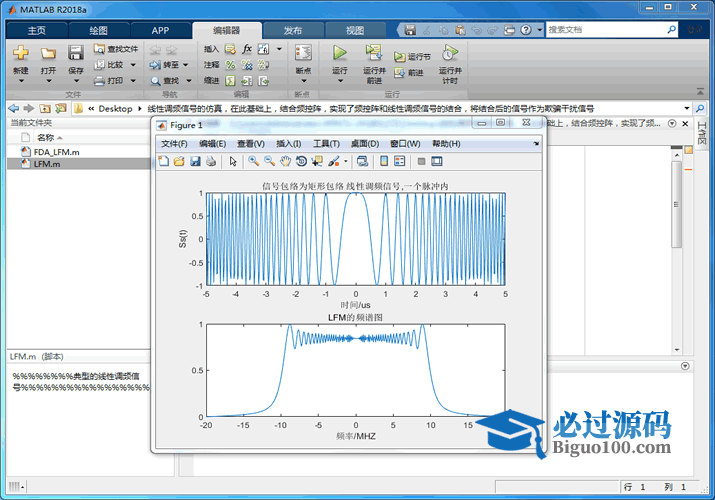Select the Rotate 3D tool in Figure 1
Viewport: 715px width, 500px height.
click(301, 161)
